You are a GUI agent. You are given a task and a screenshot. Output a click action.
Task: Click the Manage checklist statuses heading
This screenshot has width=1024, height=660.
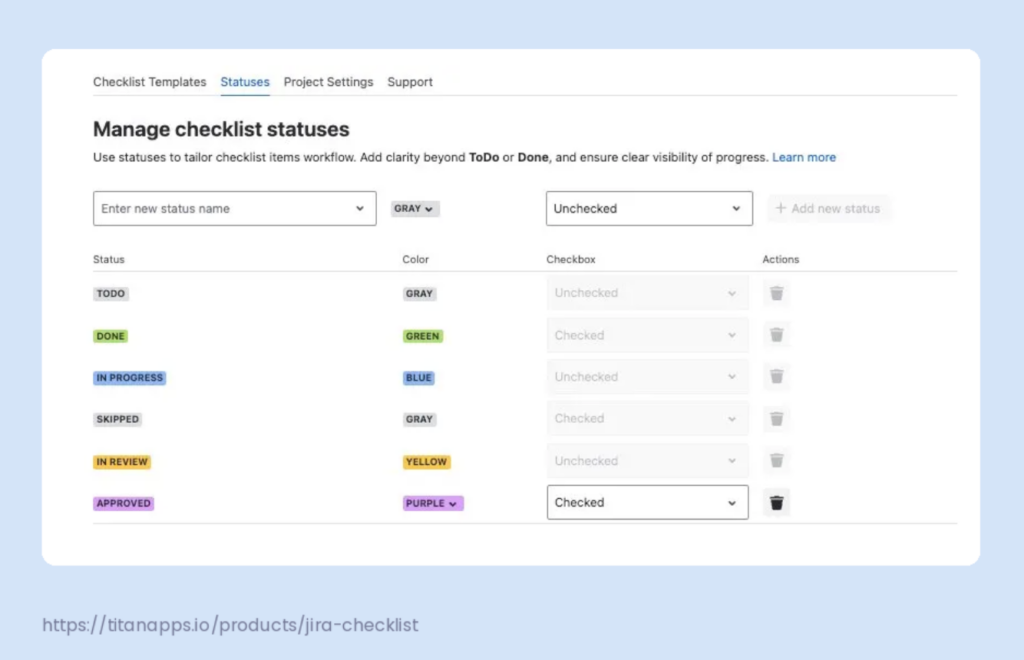tap(221, 129)
